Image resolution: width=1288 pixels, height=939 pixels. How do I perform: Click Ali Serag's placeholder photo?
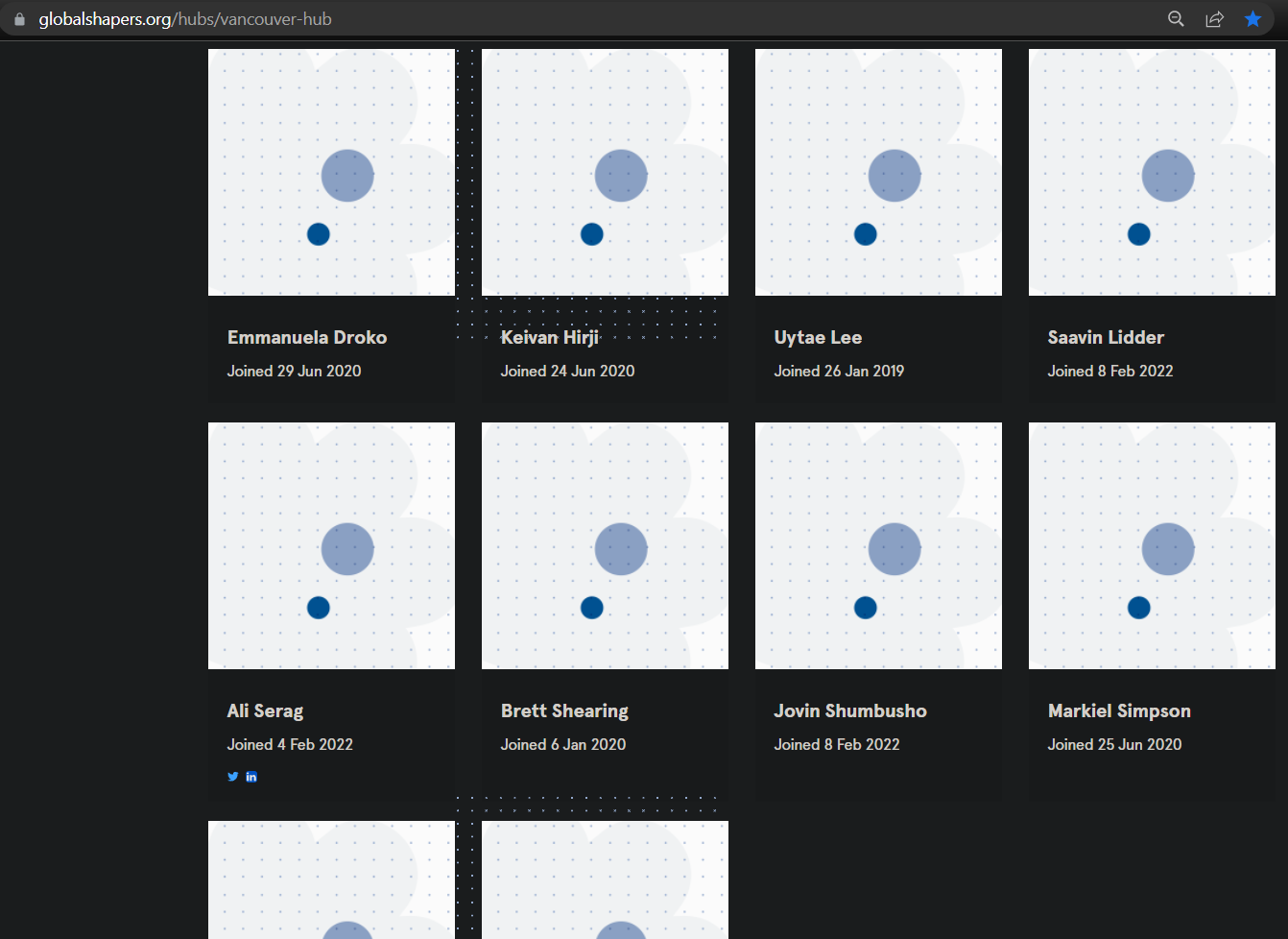[x=331, y=545]
